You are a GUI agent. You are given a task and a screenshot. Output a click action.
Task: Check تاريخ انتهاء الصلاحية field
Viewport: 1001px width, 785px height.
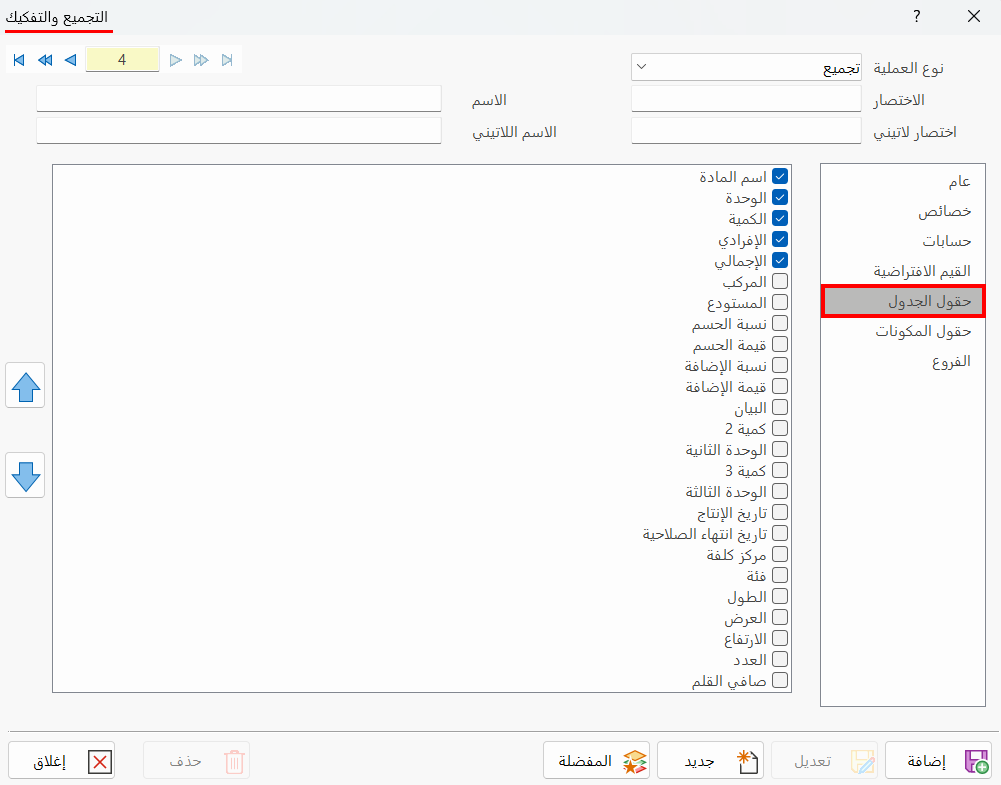point(779,533)
